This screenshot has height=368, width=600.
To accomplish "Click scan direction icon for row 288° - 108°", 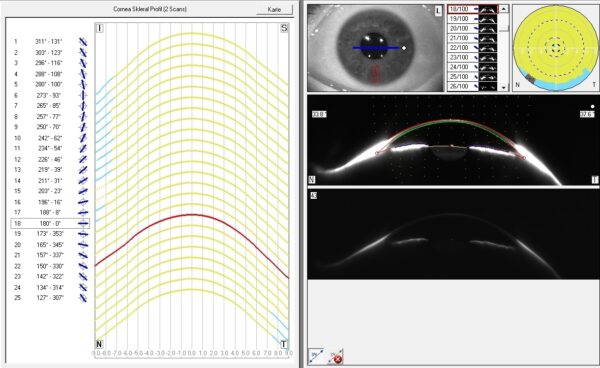I will [83, 74].
